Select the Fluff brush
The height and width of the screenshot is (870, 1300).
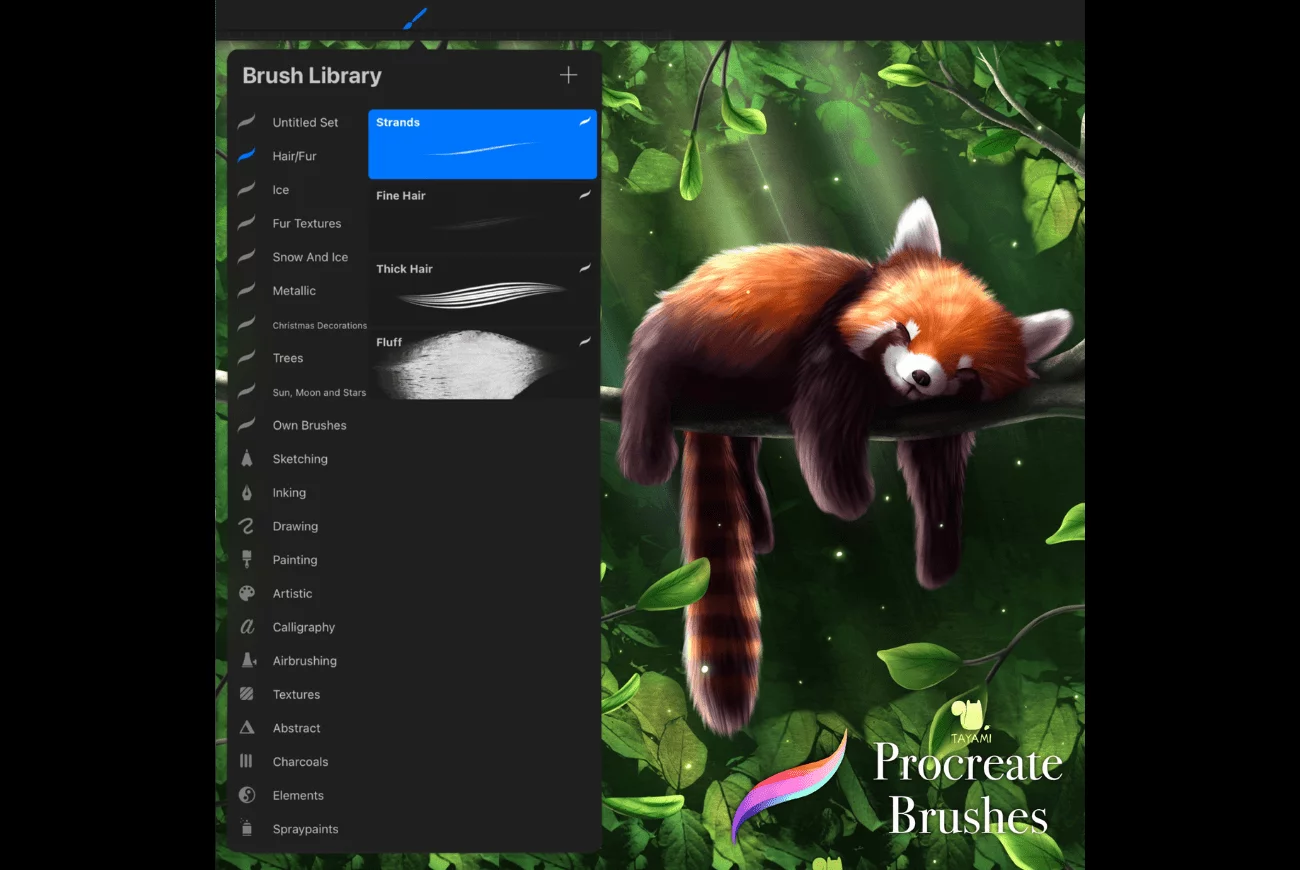(x=483, y=364)
